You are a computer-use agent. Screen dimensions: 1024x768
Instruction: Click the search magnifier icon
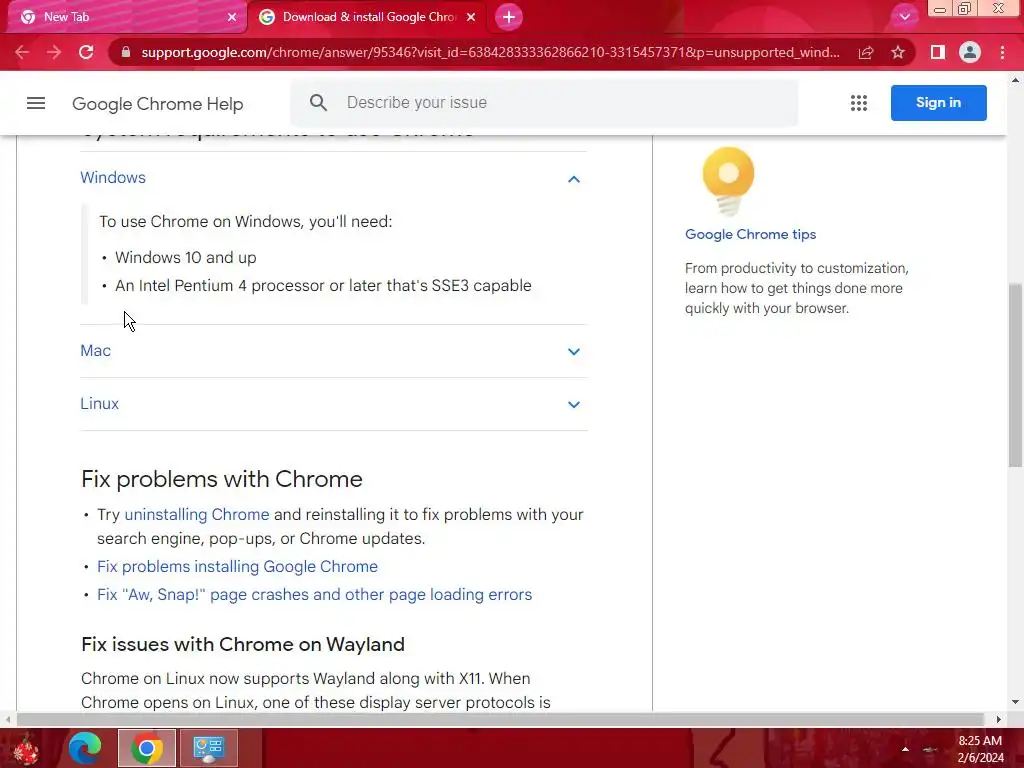coord(318,103)
